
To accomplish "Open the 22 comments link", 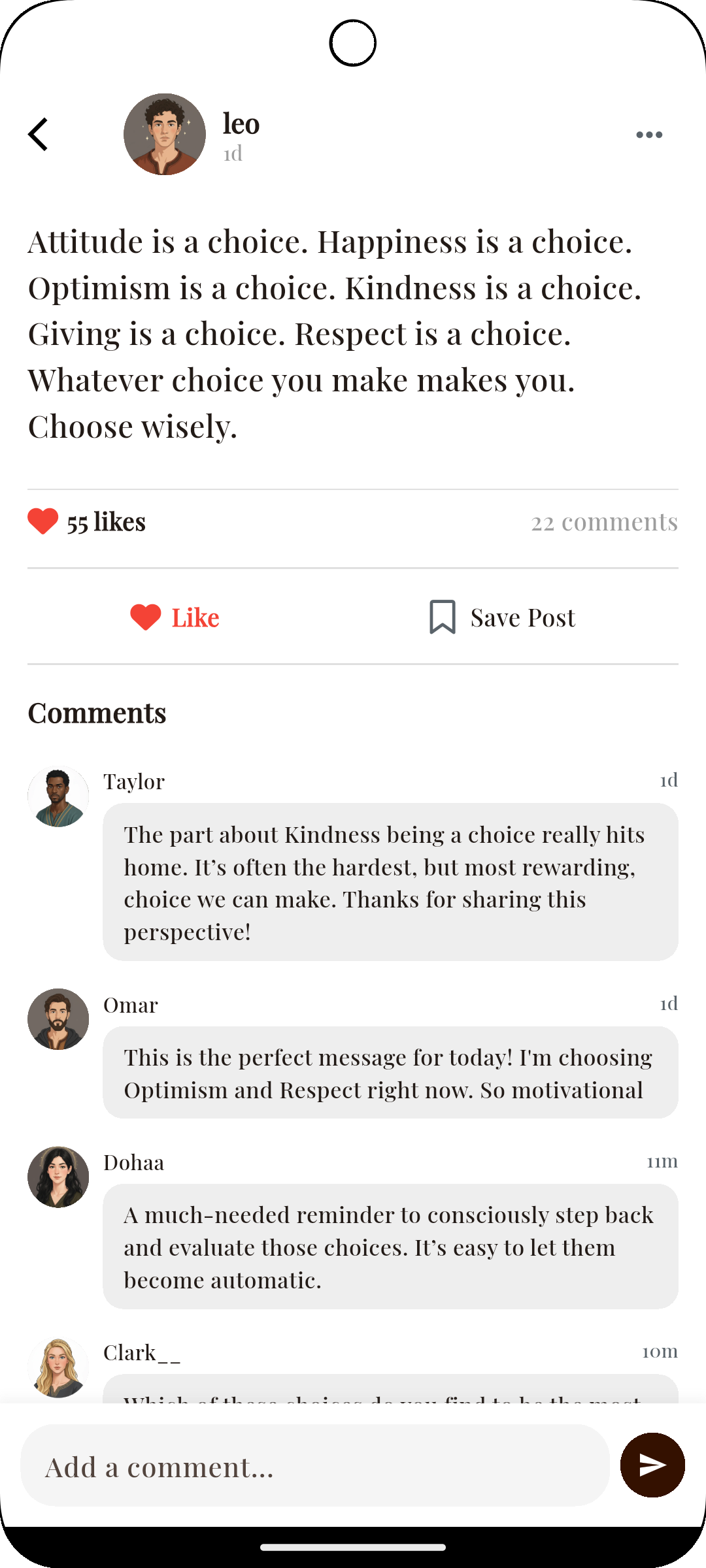I will coord(604,522).
